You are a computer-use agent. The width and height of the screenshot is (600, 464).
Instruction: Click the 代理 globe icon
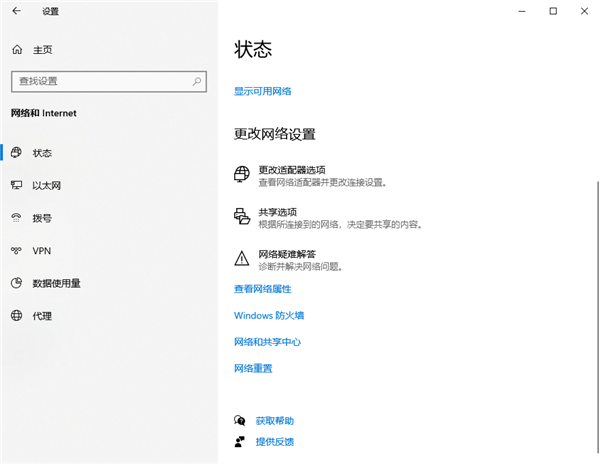tap(16, 316)
